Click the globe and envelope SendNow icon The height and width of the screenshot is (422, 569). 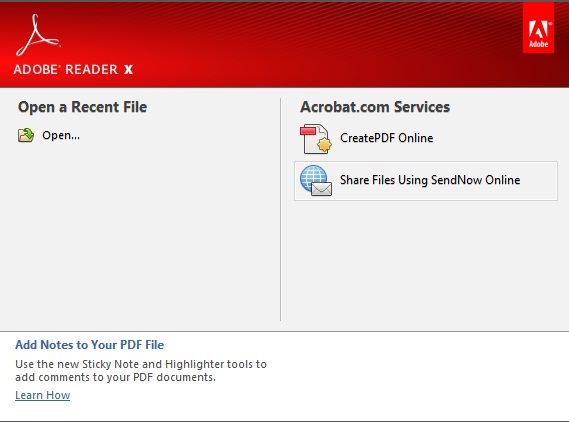[316, 180]
